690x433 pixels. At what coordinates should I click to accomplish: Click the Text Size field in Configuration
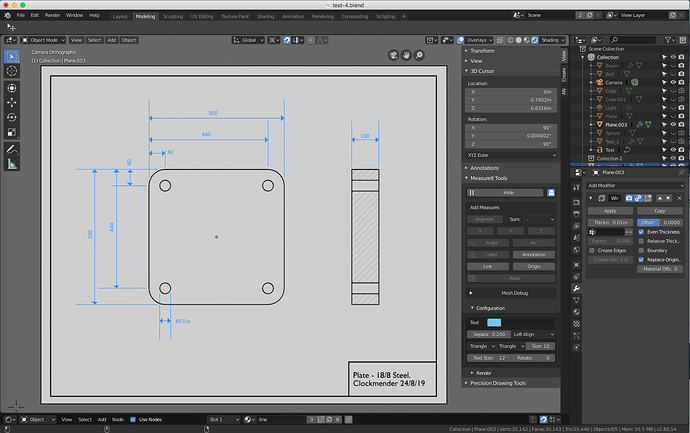(x=491, y=357)
